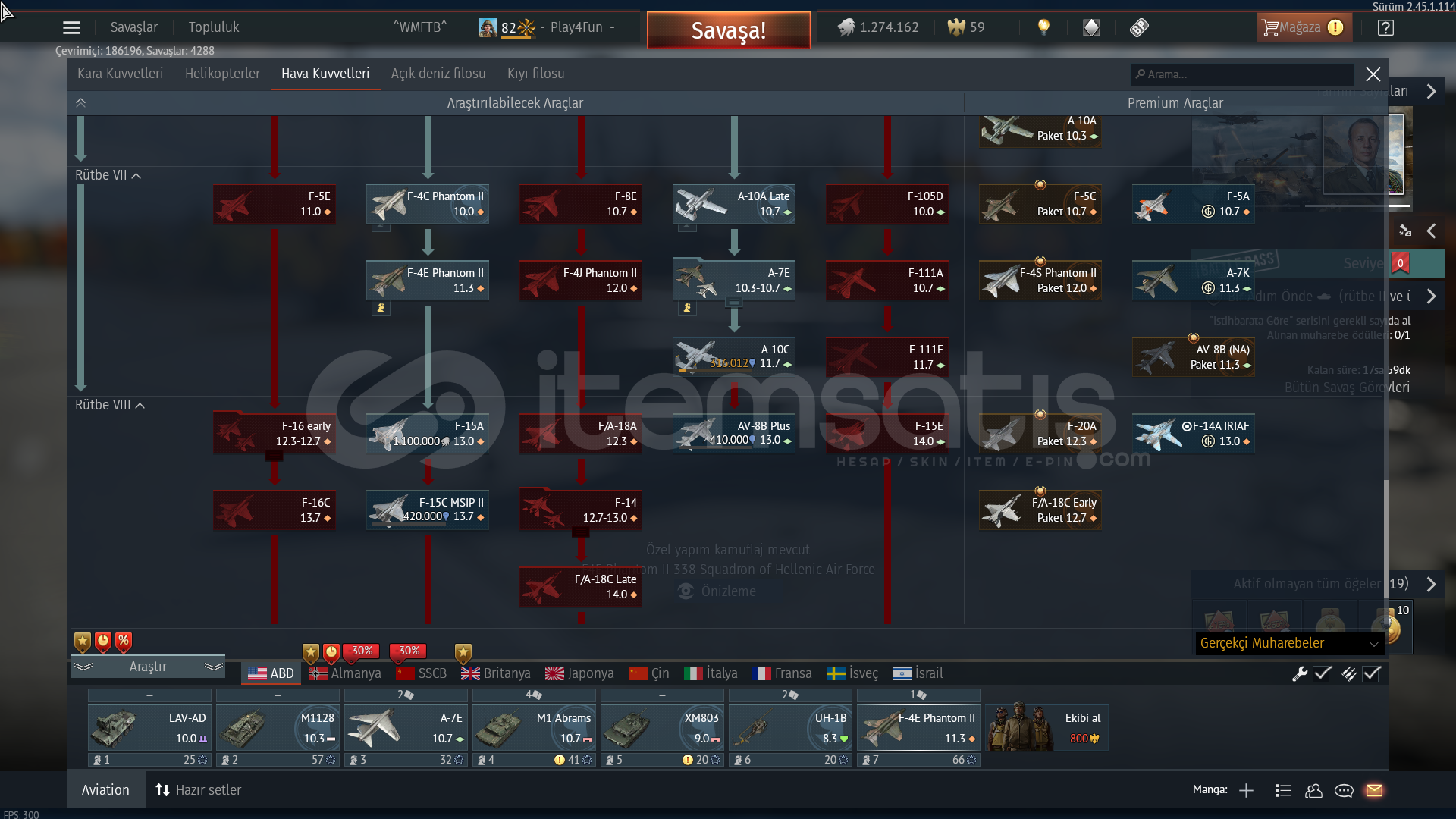Click the lightbulb hints icon
The height and width of the screenshot is (819, 1456).
pyautogui.click(x=1043, y=27)
